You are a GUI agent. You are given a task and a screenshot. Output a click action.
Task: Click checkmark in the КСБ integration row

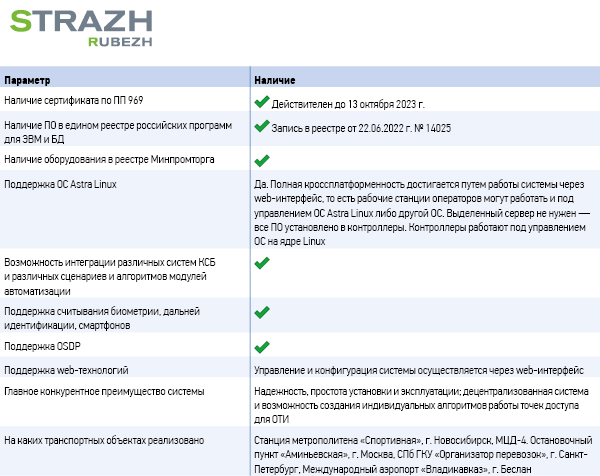click(x=262, y=263)
